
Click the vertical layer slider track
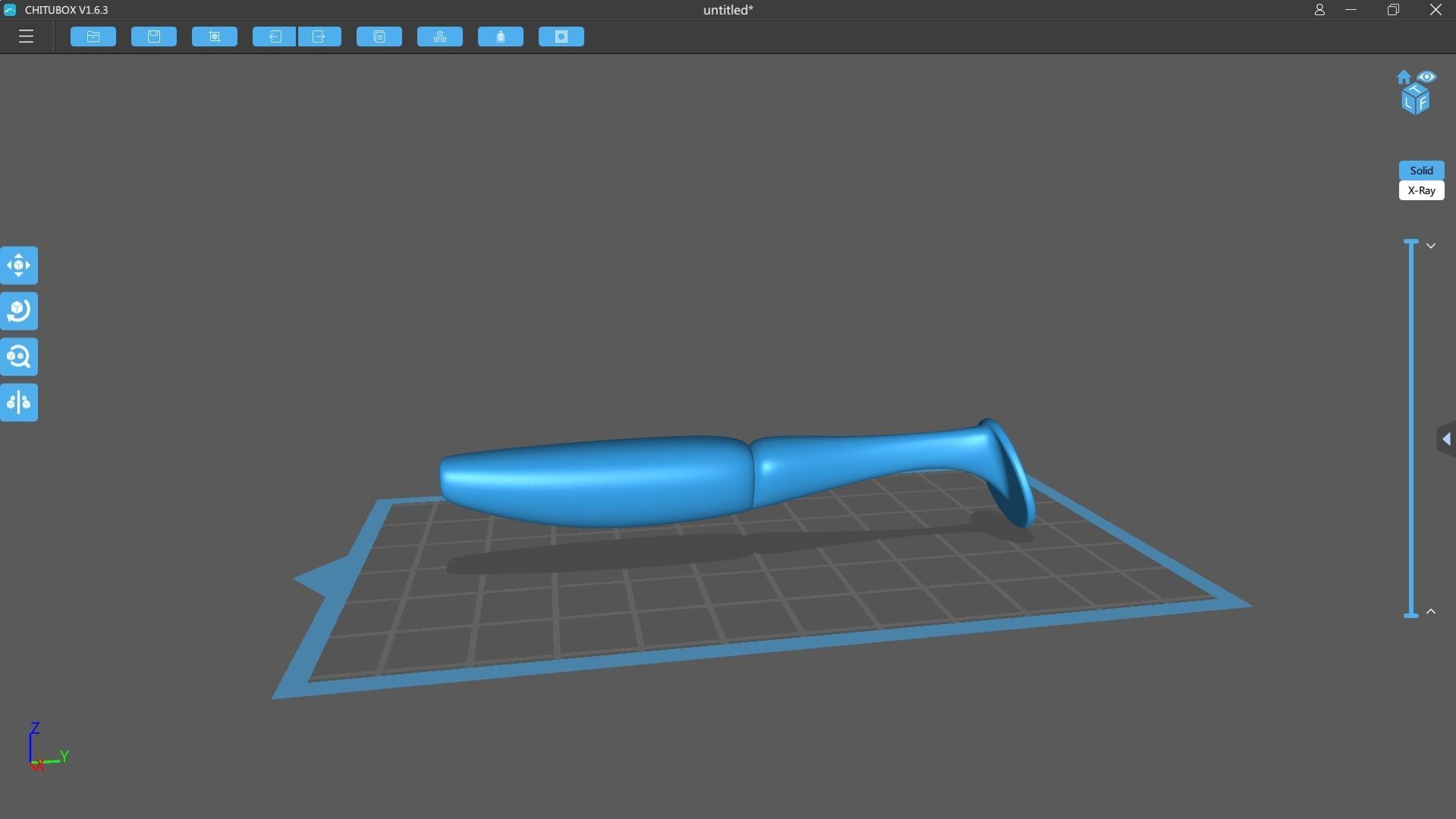[x=1411, y=428]
